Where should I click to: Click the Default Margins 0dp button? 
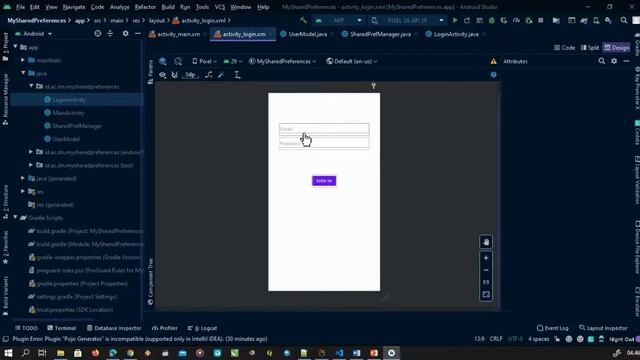pyautogui.click(x=190, y=75)
